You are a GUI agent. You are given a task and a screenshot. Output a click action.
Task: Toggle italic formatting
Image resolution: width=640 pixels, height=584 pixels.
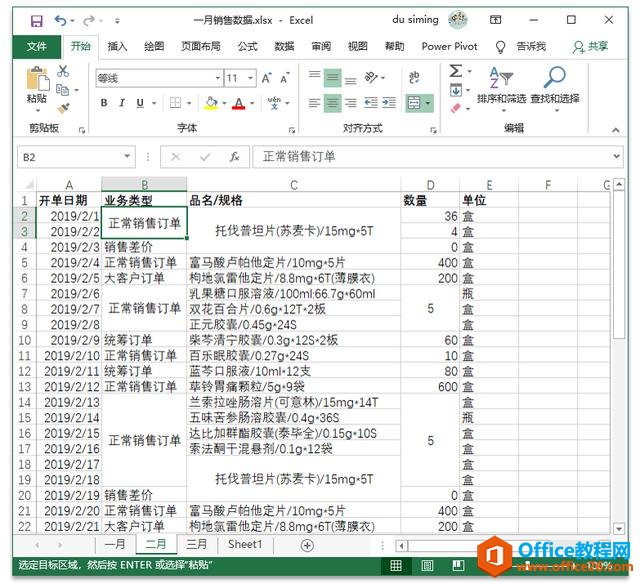122,103
